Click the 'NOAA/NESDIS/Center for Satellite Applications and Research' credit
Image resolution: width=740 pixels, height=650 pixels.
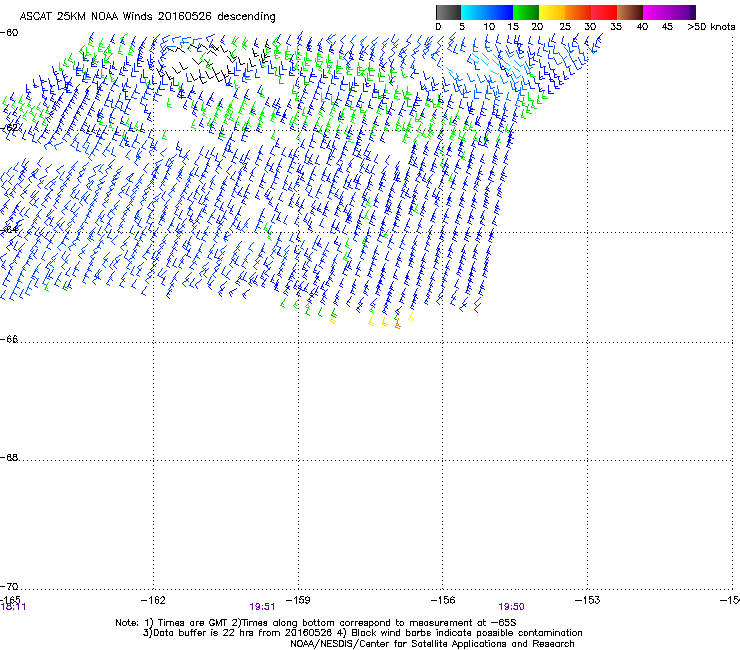tap(432, 644)
